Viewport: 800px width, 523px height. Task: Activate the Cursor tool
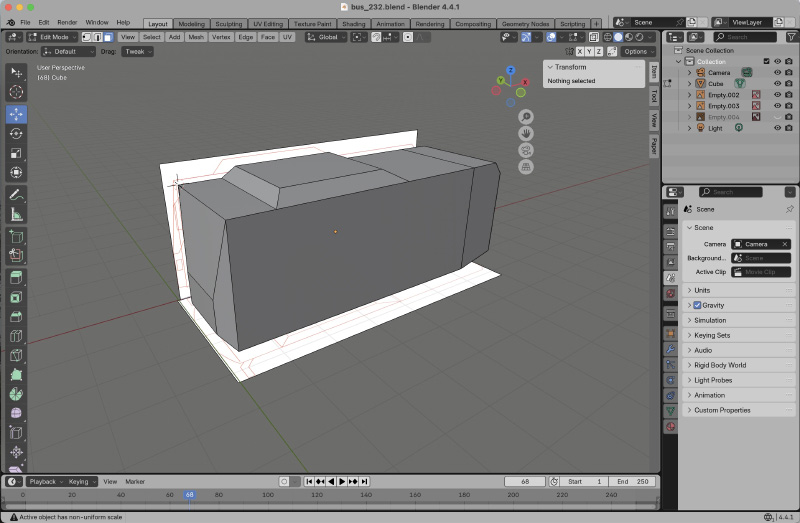pyautogui.click(x=16, y=92)
